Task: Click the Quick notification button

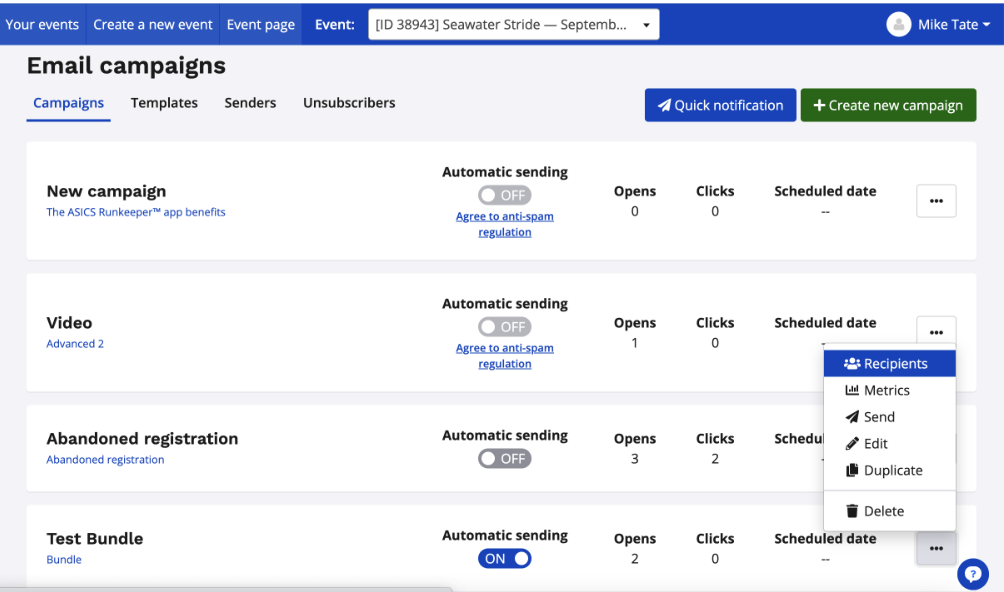Action: [720, 105]
